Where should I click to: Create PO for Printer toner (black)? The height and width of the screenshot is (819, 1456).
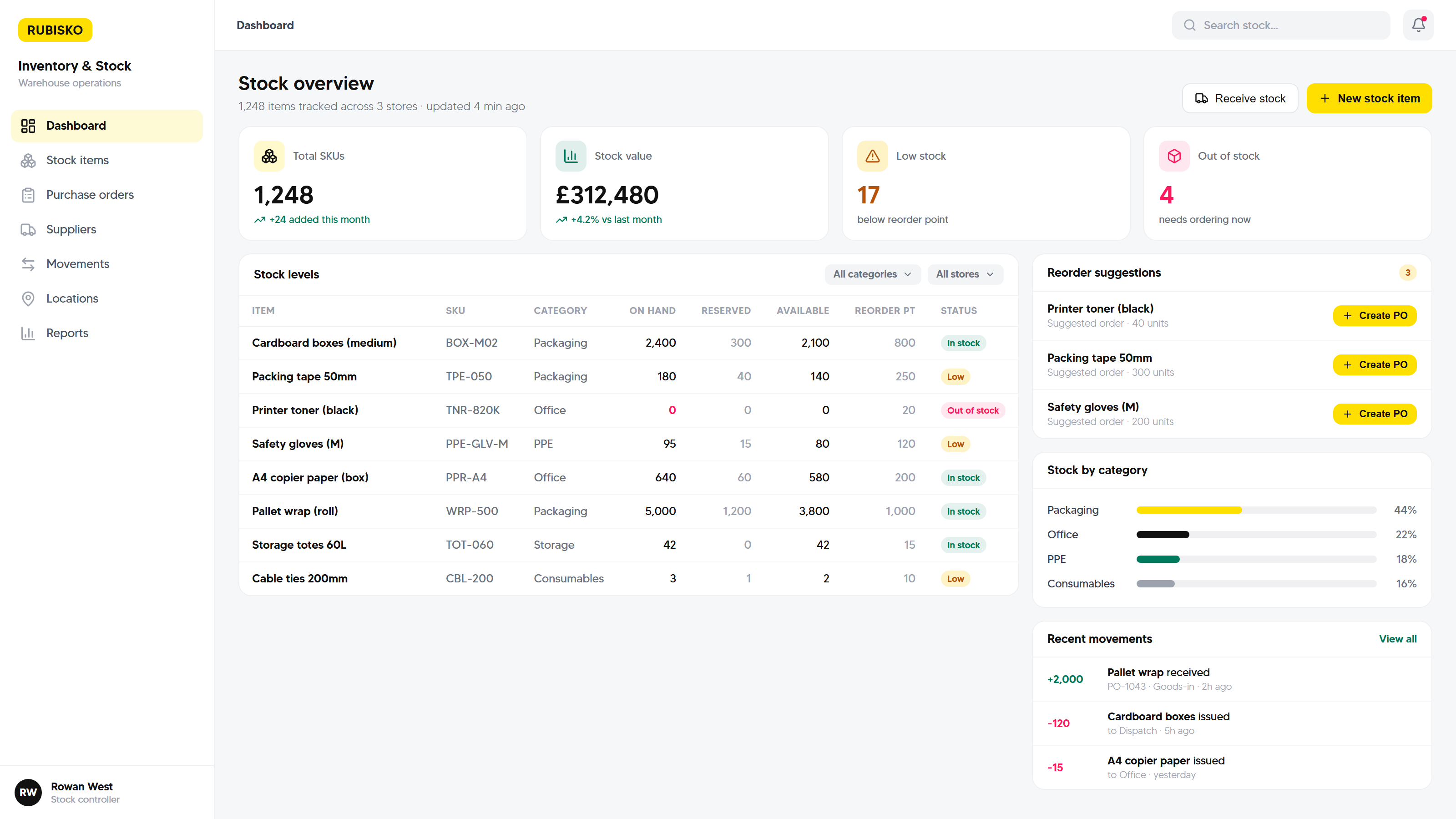click(1375, 315)
